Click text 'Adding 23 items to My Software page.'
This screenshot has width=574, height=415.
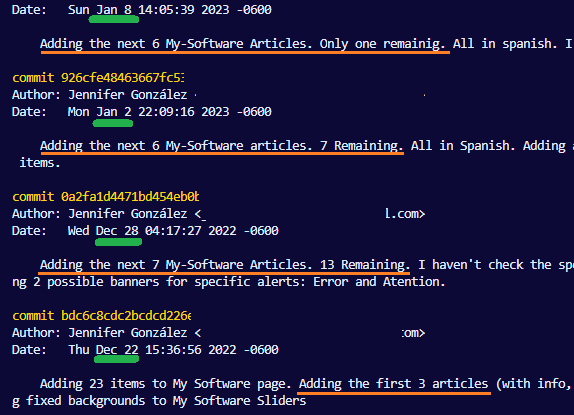pyautogui.click(x=166, y=384)
